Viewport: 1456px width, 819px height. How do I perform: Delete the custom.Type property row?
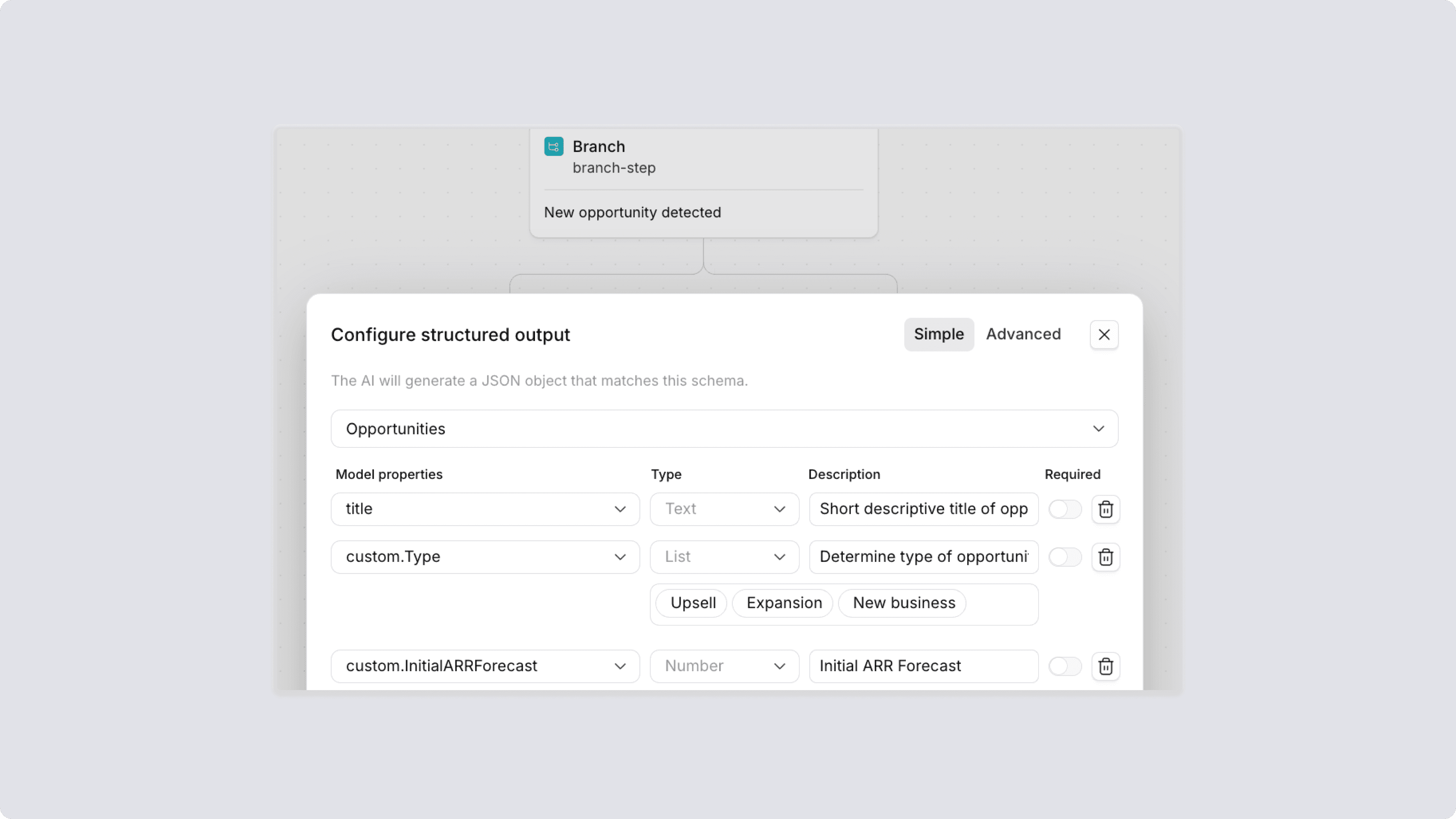(x=1105, y=557)
